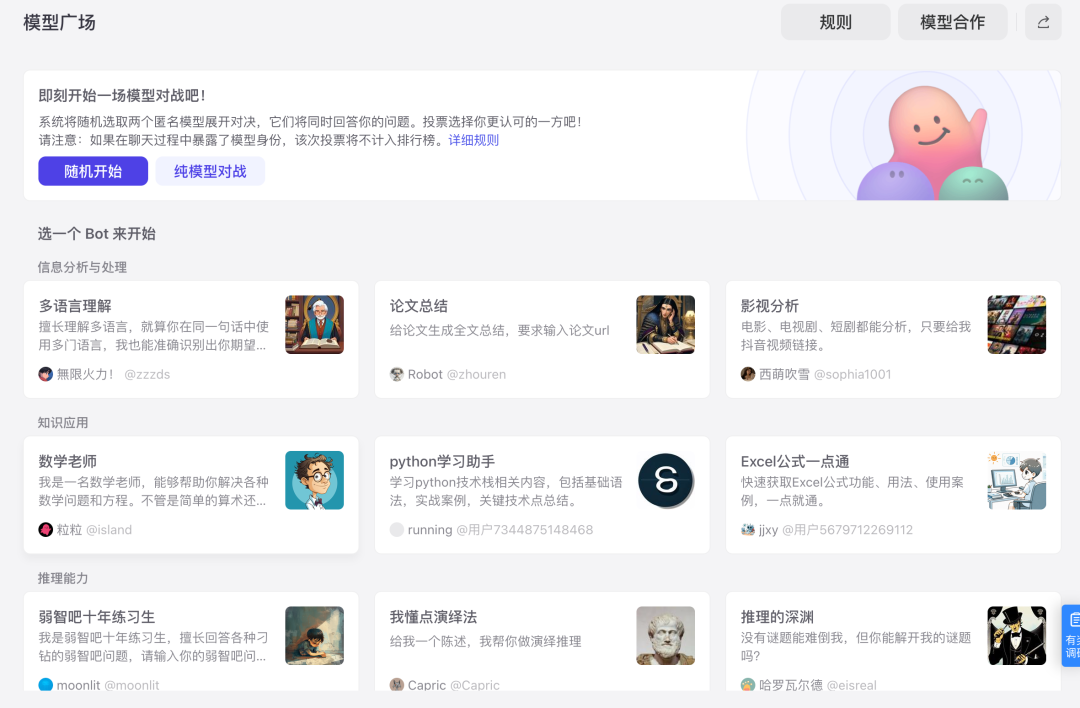Select the 影视分析 movie collage icon

click(x=1016, y=325)
